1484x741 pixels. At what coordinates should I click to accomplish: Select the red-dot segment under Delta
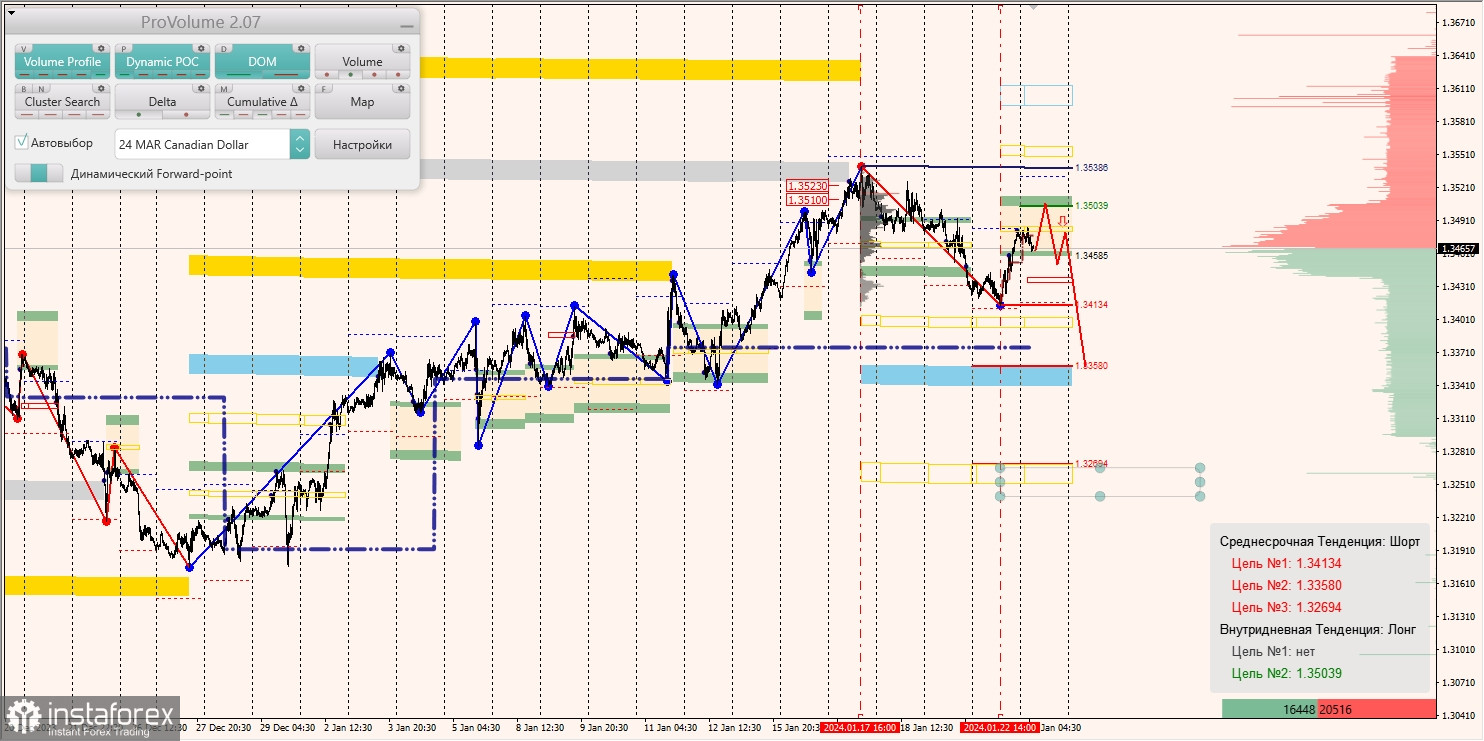(186, 115)
